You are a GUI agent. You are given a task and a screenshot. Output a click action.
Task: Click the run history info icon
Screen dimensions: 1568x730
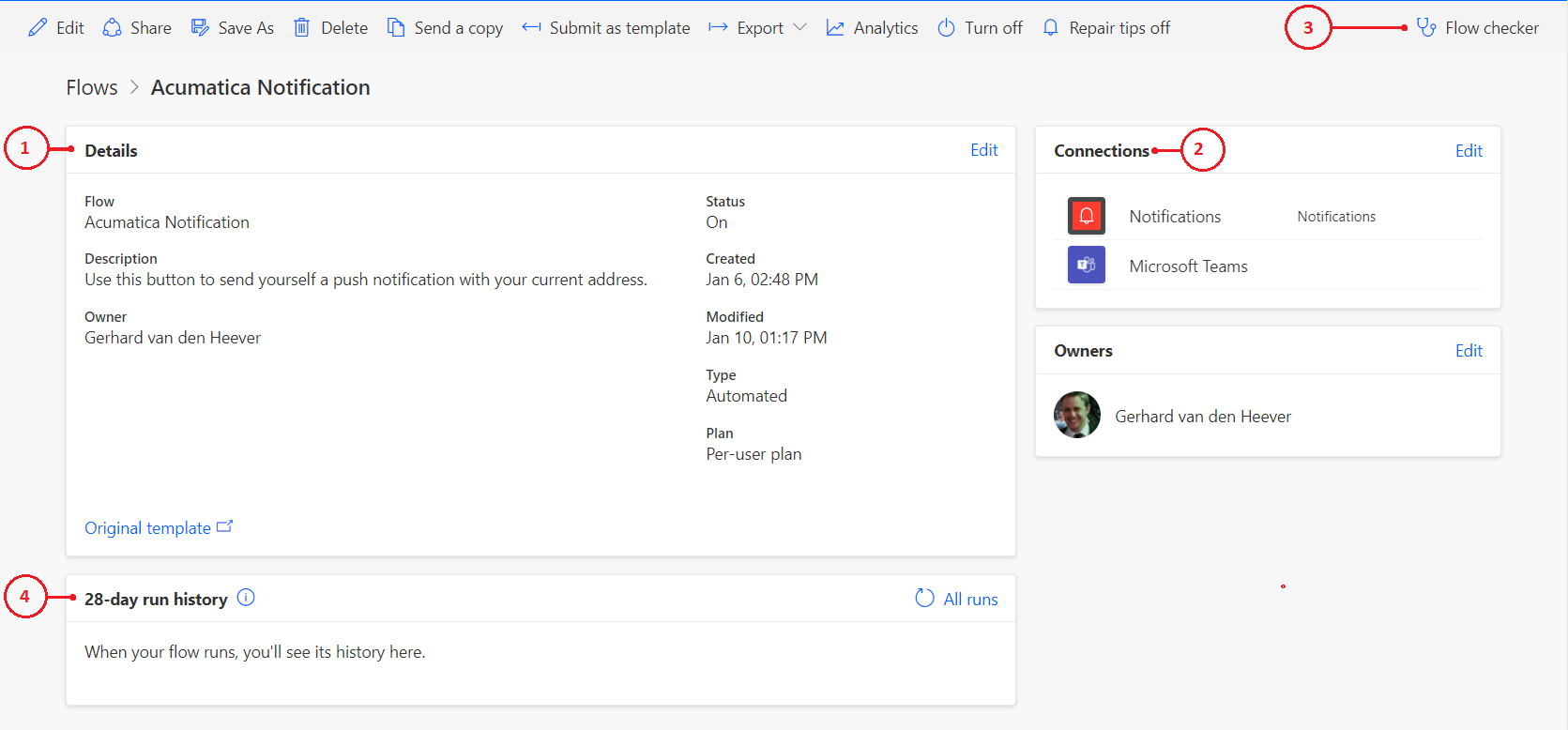pyautogui.click(x=246, y=598)
